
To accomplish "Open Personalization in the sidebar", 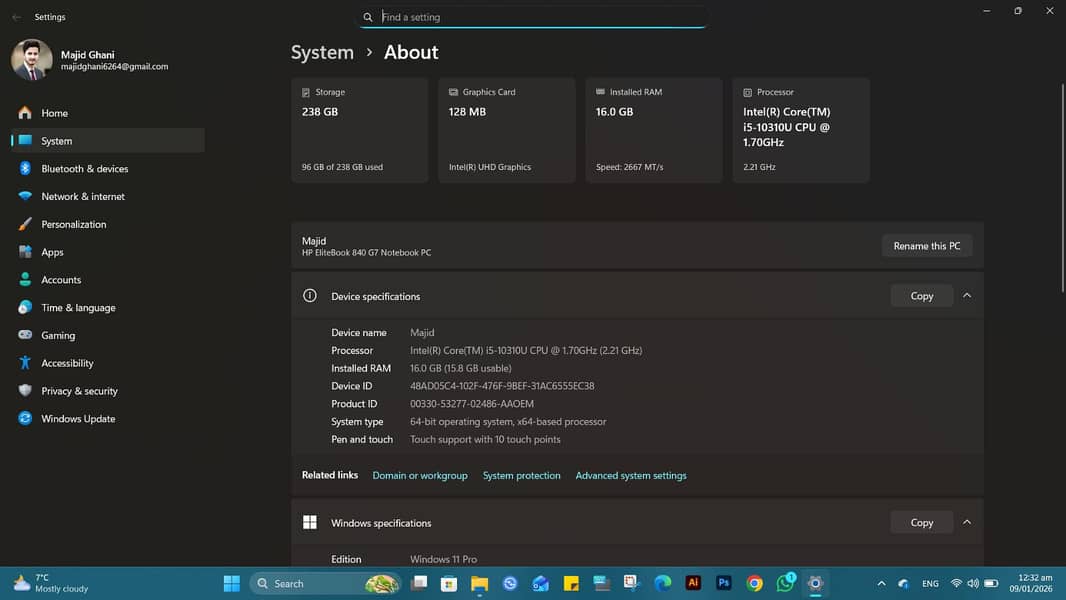I will [73, 225].
